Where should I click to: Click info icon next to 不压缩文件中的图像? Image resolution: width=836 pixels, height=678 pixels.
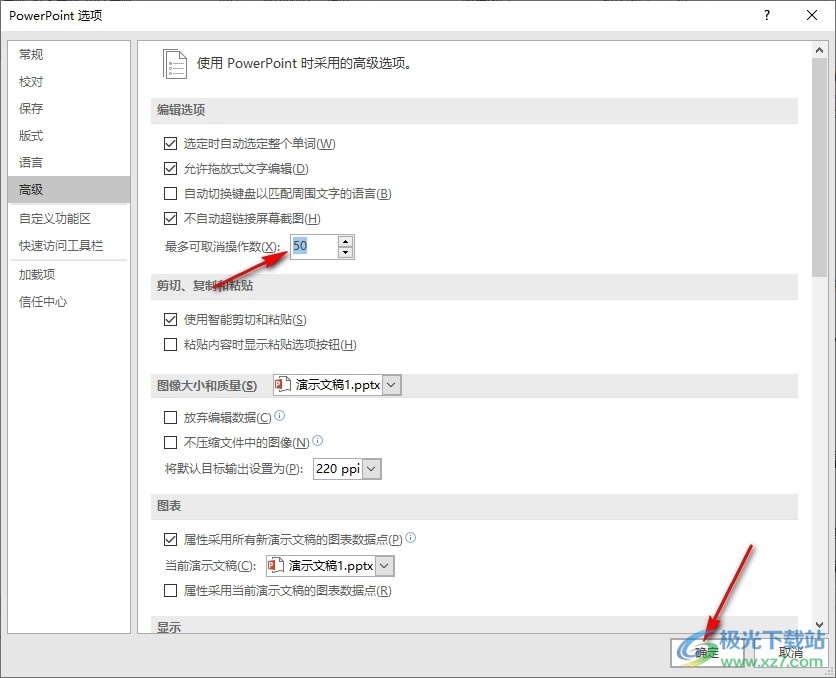pos(317,440)
